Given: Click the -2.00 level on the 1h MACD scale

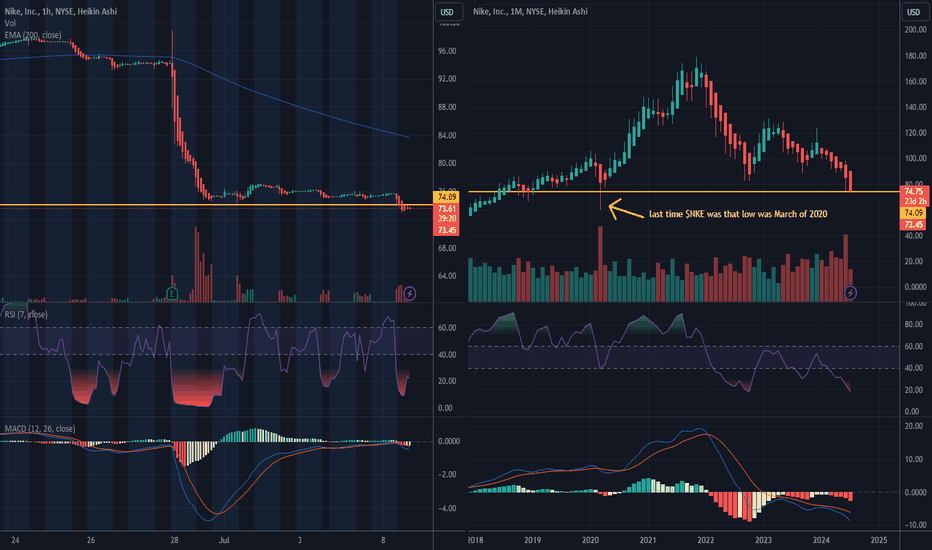Looking at the screenshot, I should click(x=447, y=474).
